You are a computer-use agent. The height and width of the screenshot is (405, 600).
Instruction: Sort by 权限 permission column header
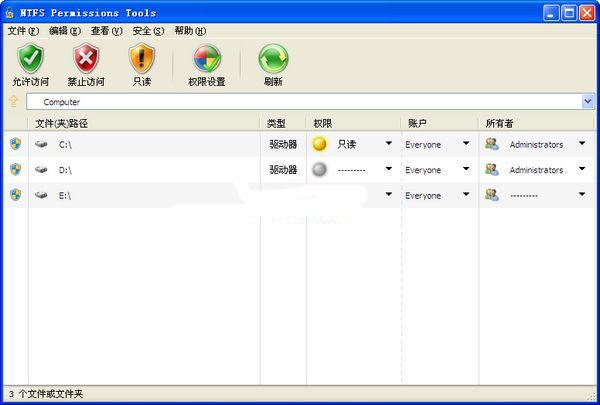point(354,123)
